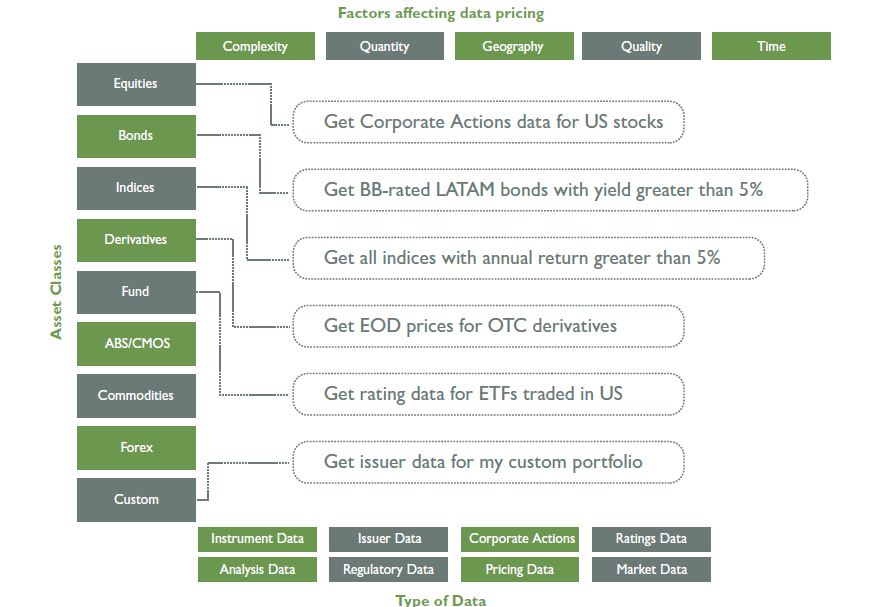Click the Custom asset class box
Viewport: 874px width, 607px height.
coord(136,500)
